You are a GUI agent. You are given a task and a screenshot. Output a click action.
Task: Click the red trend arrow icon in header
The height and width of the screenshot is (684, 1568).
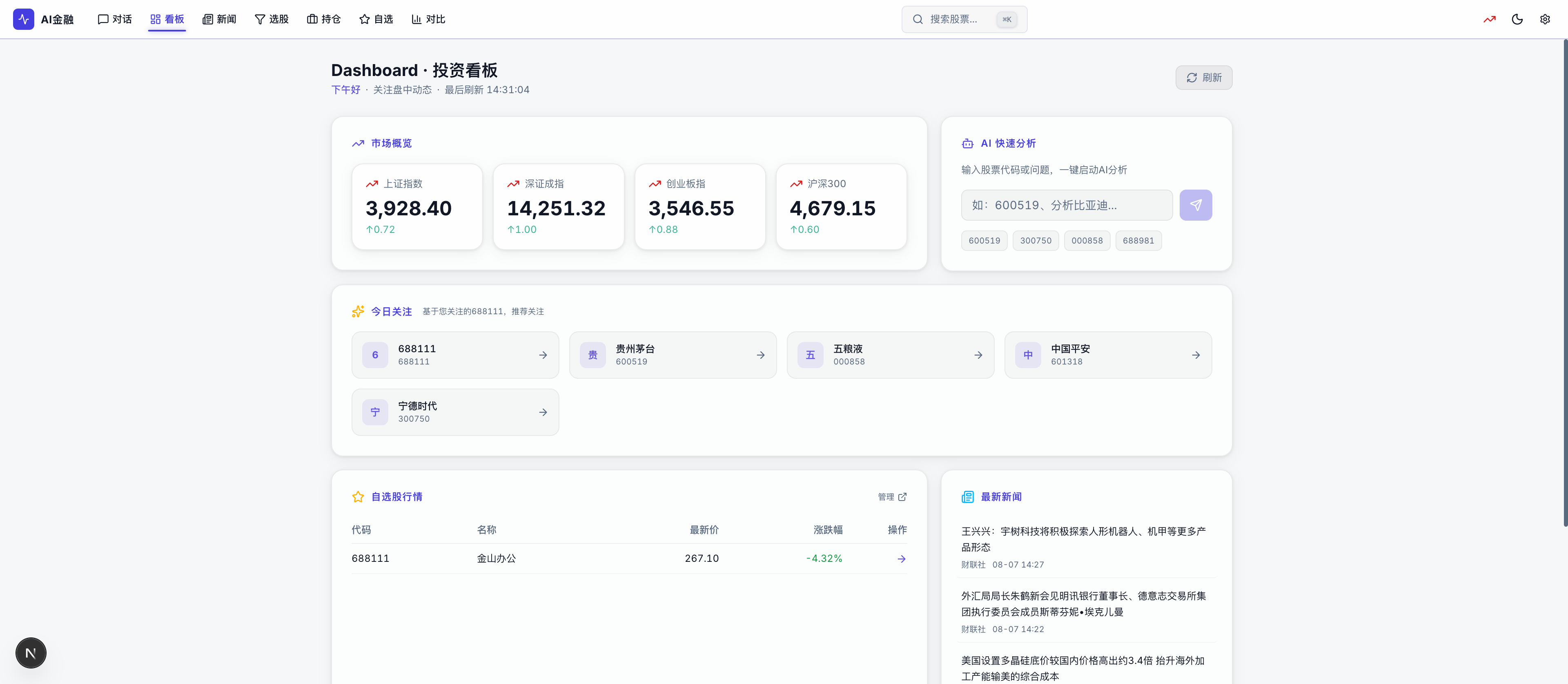point(1489,19)
